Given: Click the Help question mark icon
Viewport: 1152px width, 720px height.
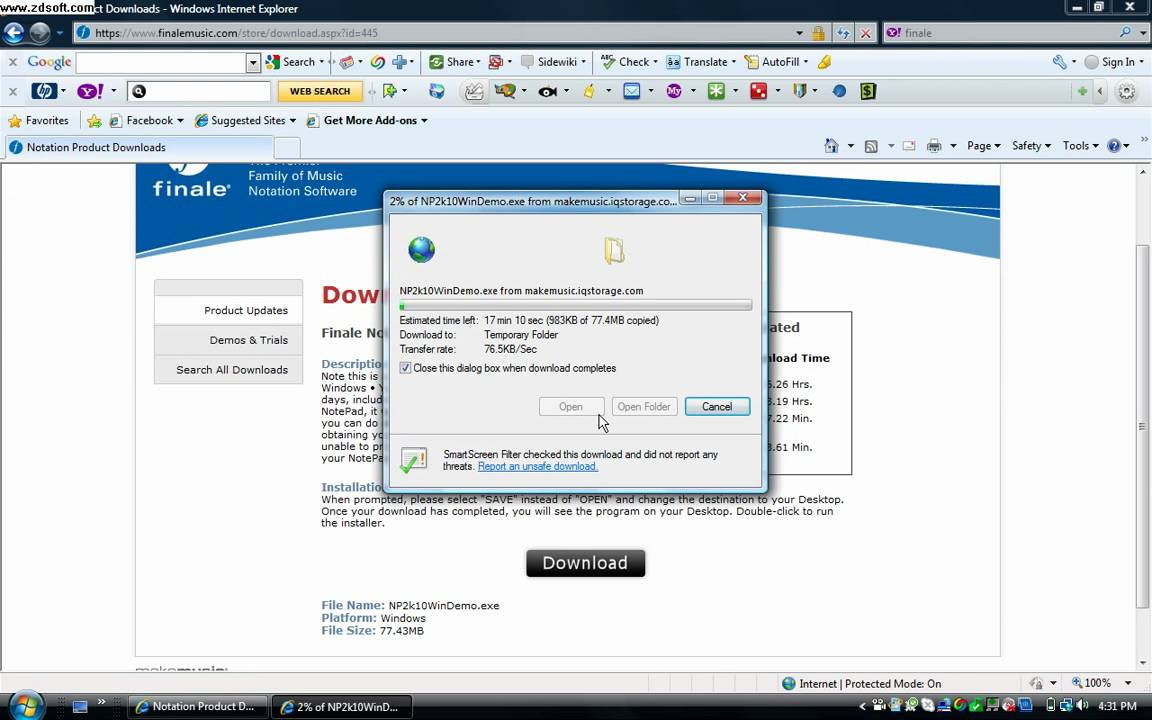Looking at the screenshot, I should [1114, 145].
